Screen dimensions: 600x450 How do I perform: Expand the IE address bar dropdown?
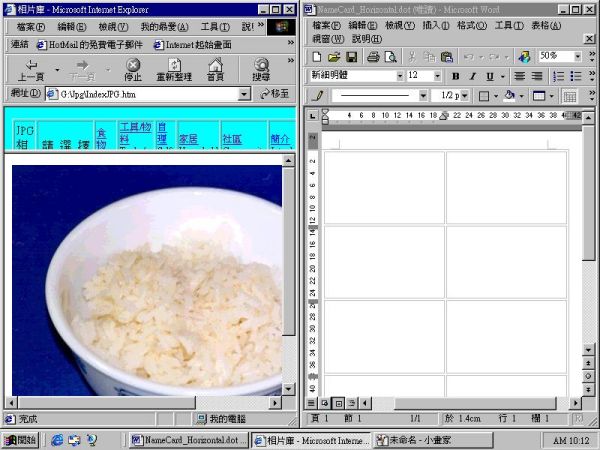click(244, 94)
